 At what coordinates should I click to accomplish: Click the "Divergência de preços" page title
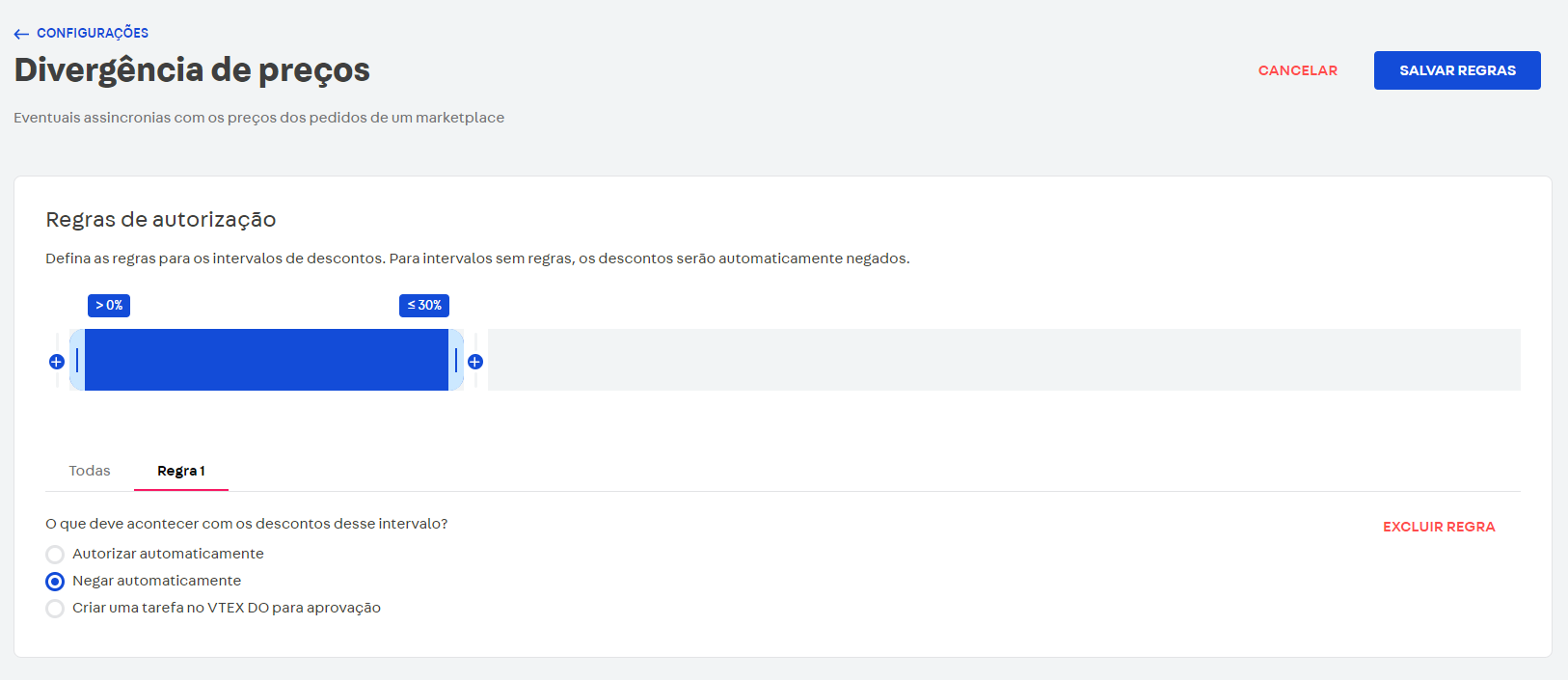click(192, 70)
